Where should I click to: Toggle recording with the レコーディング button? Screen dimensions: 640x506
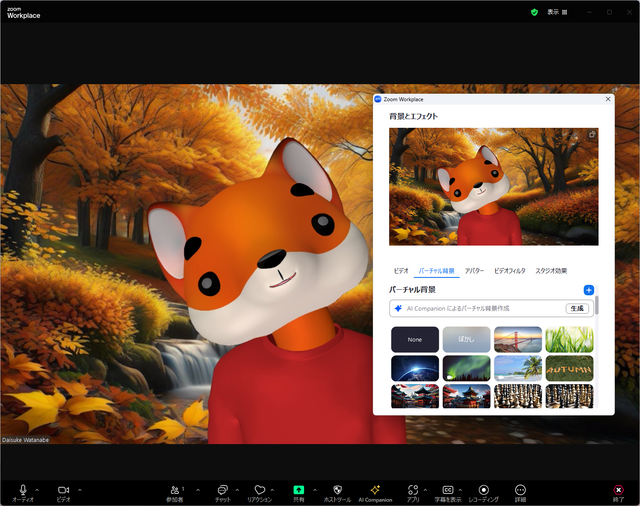click(x=483, y=490)
